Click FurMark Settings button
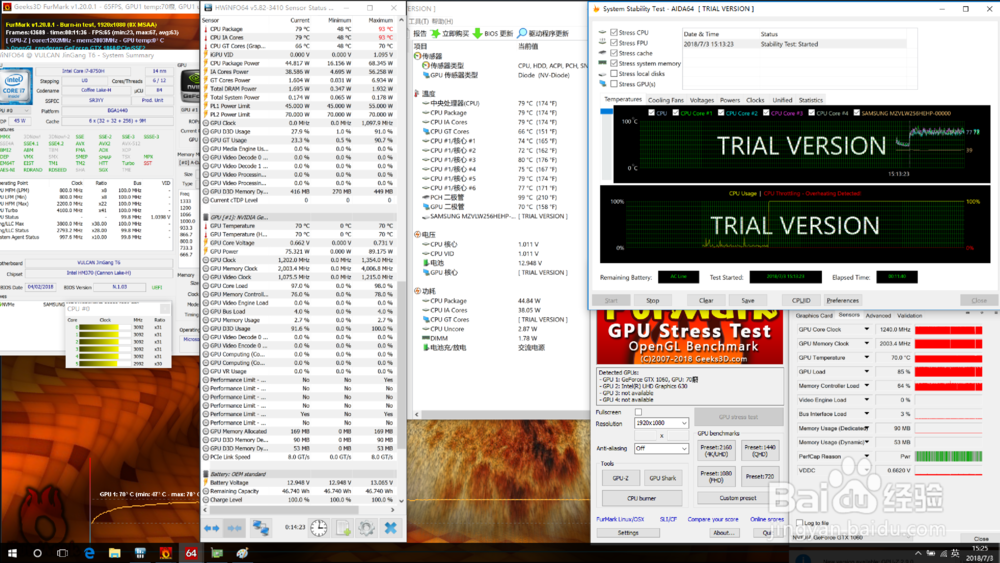The width and height of the screenshot is (1000, 563). pos(628,532)
